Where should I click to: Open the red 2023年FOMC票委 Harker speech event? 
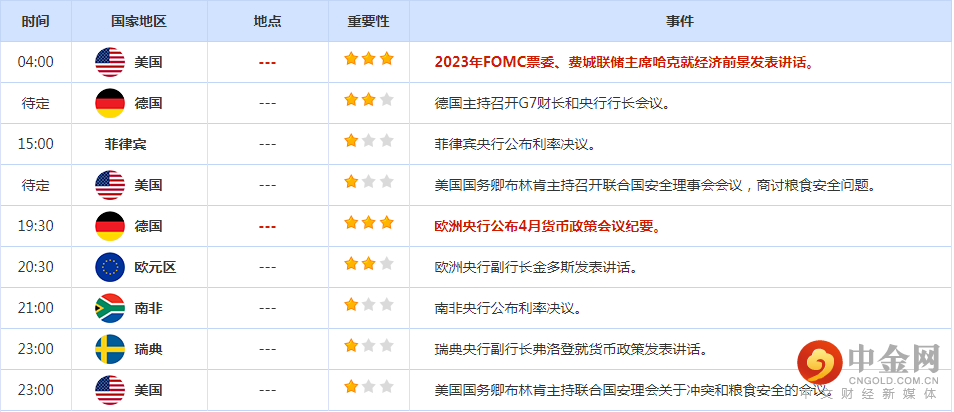[625, 62]
